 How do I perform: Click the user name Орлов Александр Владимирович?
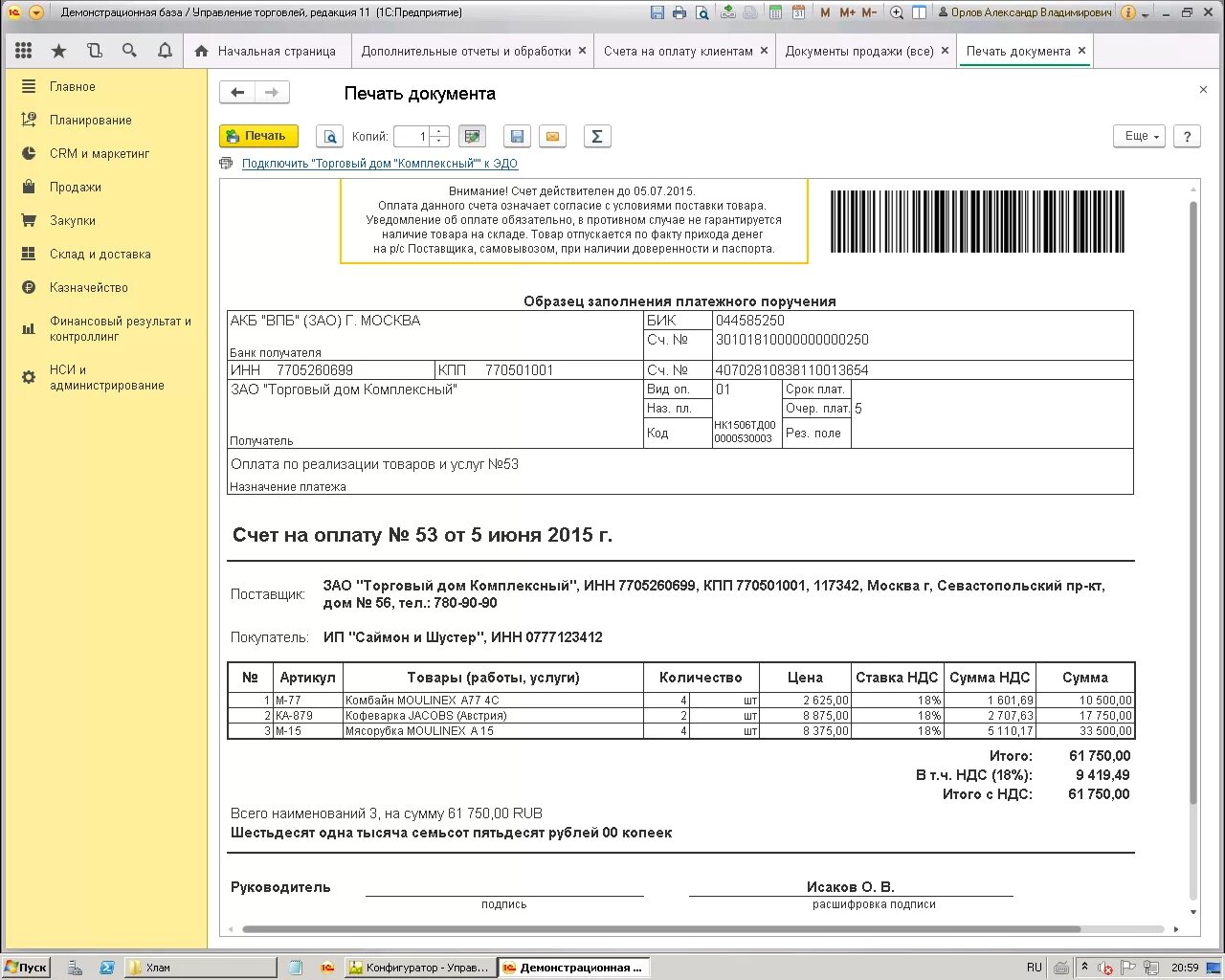(1023, 12)
